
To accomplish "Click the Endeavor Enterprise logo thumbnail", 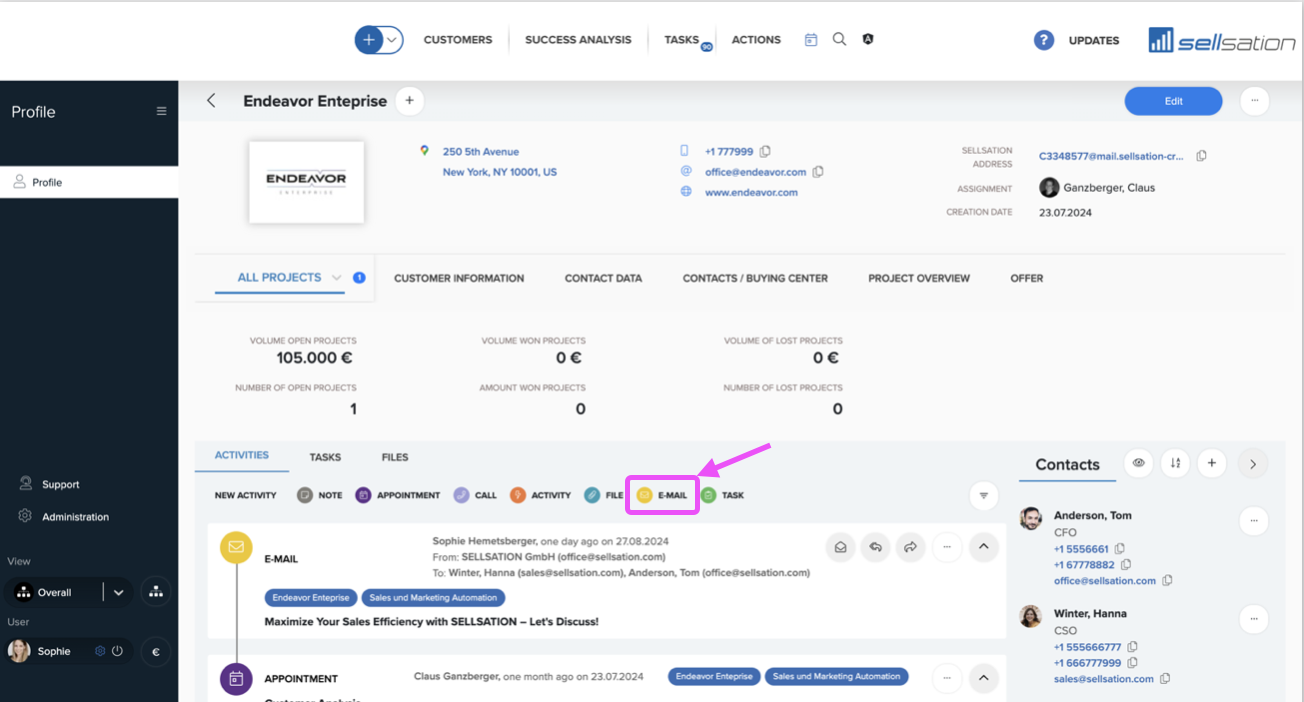I will pos(306,181).
